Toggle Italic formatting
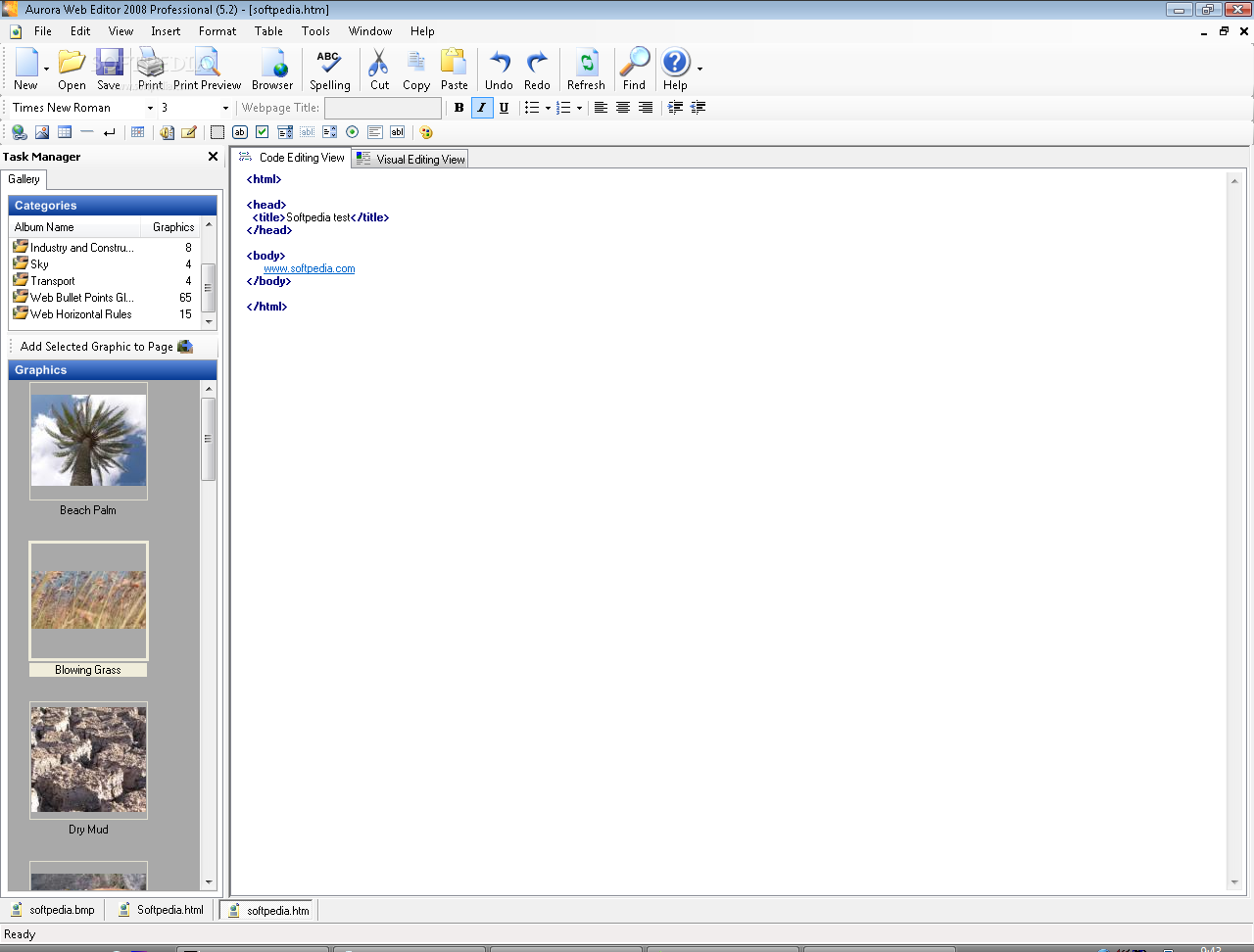 (x=481, y=108)
